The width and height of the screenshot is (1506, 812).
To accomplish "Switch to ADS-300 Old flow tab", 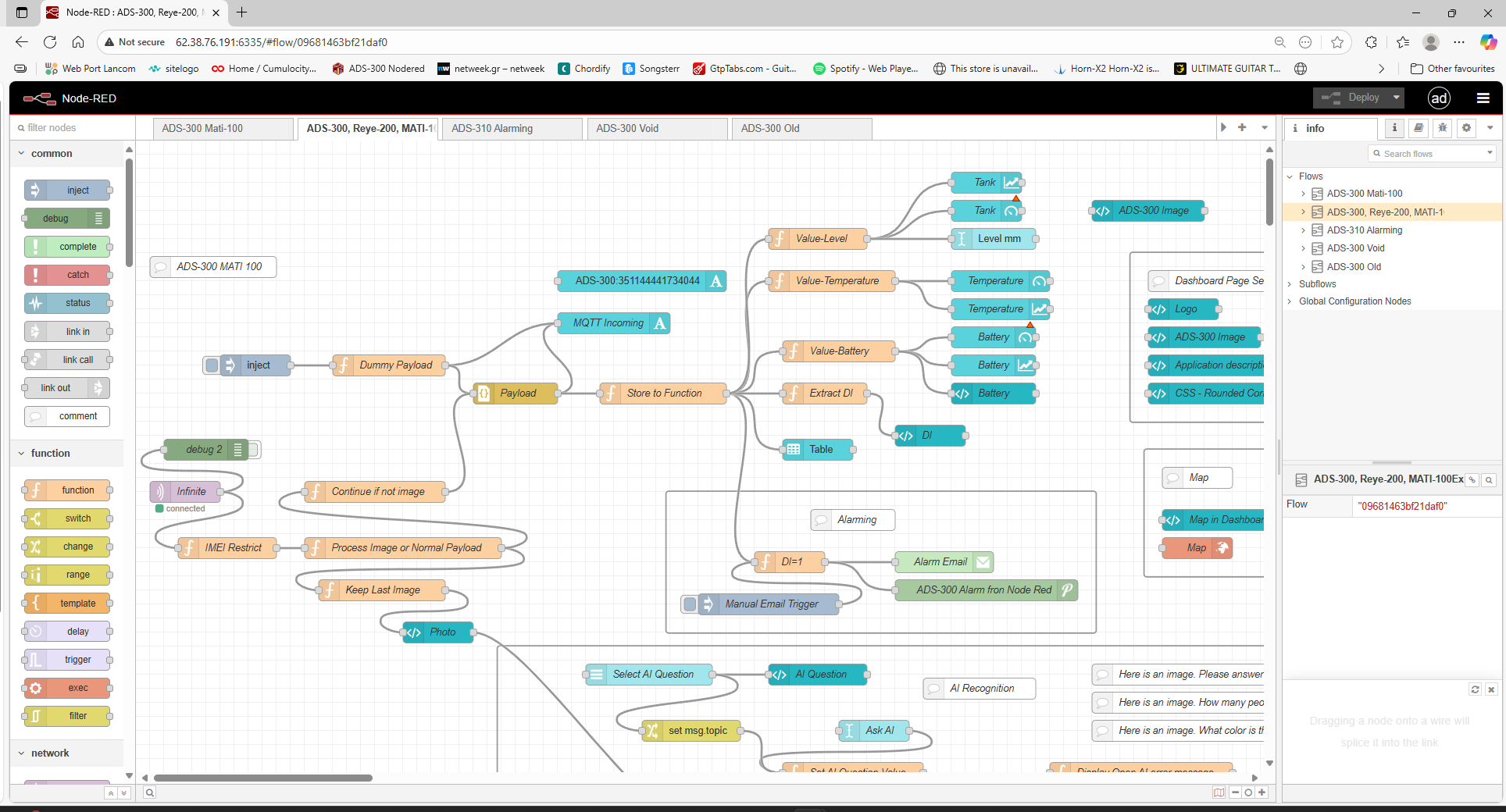I will click(801, 129).
